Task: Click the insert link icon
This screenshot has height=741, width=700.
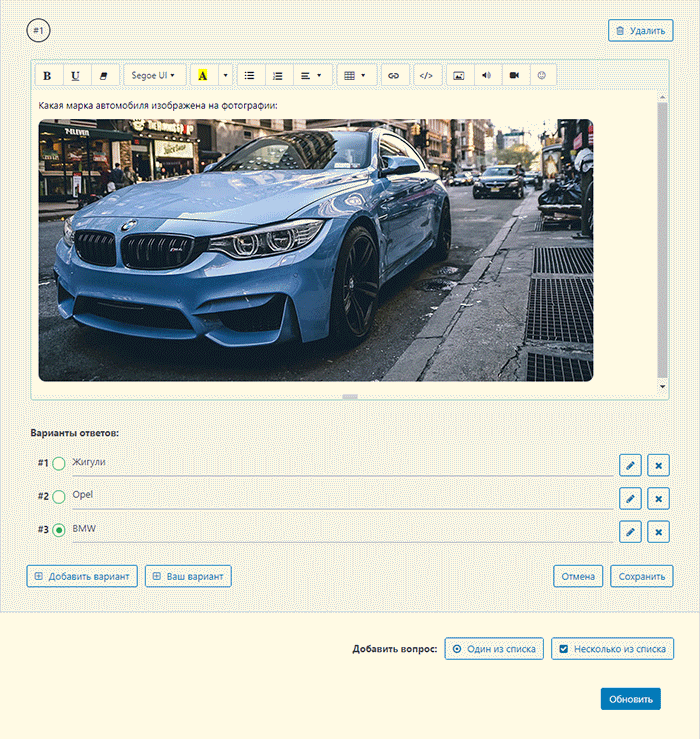Action: (394, 76)
